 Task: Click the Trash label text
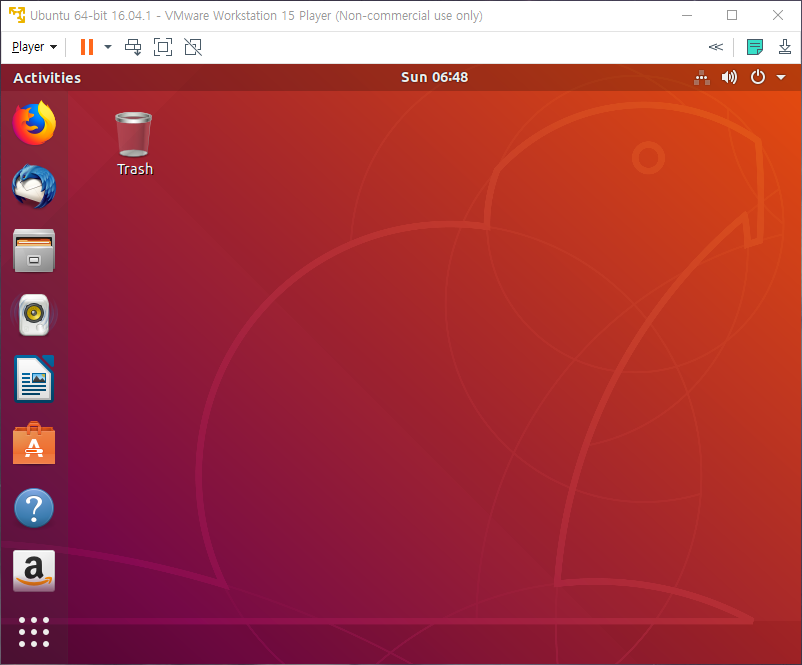(x=135, y=169)
